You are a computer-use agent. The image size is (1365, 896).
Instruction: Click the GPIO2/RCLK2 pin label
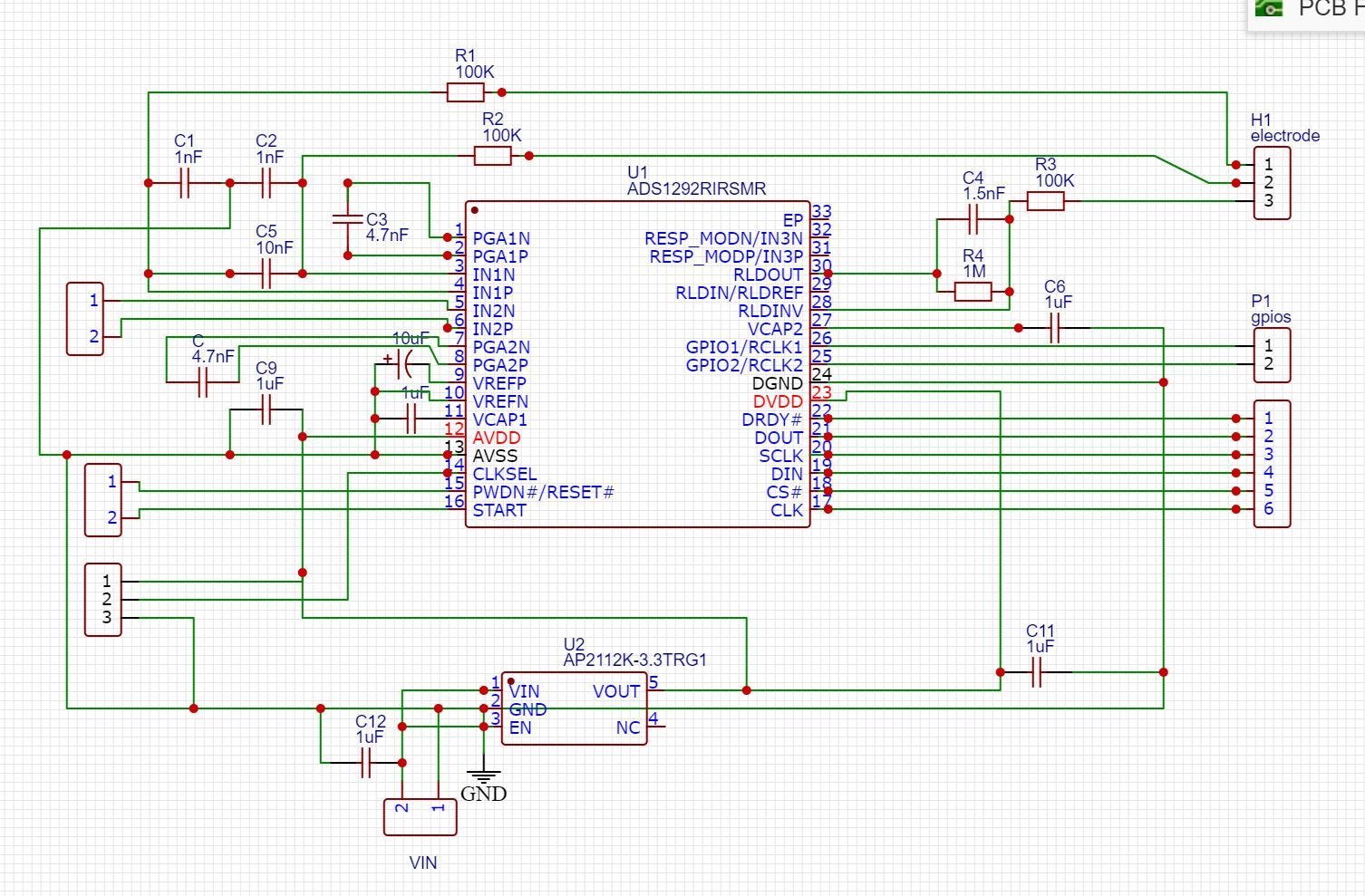[744, 365]
